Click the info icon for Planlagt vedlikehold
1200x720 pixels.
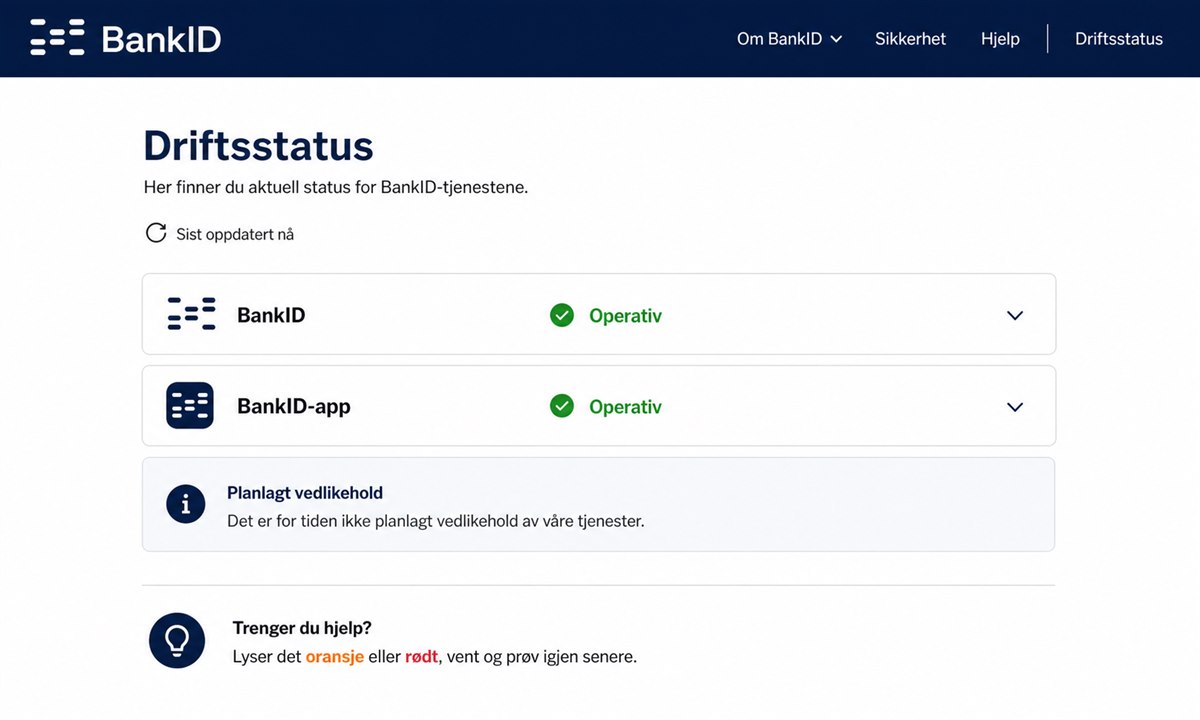185,505
